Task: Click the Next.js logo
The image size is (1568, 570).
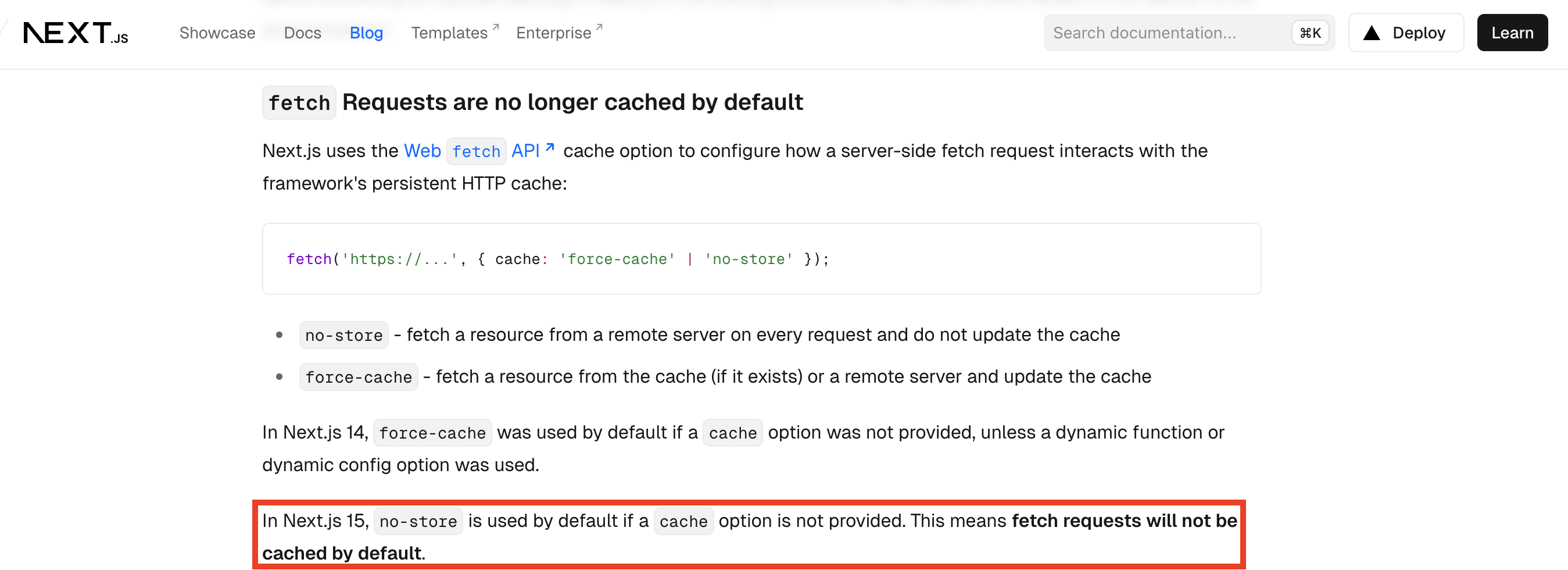Action: click(76, 33)
